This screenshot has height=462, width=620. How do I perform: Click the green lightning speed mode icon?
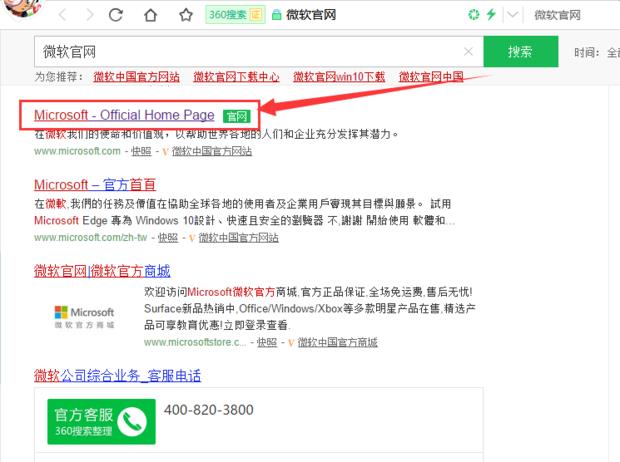coord(491,15)
